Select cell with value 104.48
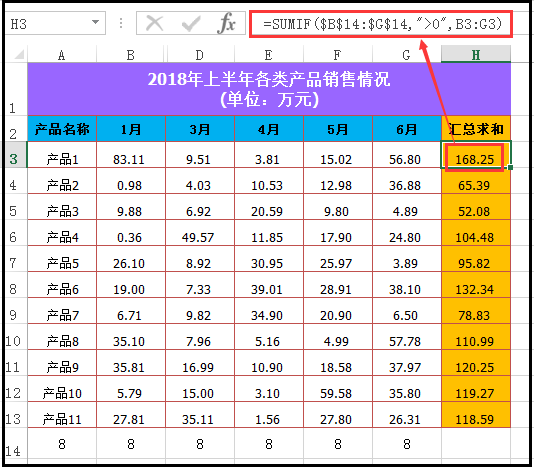The height and width of the screenshot is (467, 534). [x=476, y=233]
